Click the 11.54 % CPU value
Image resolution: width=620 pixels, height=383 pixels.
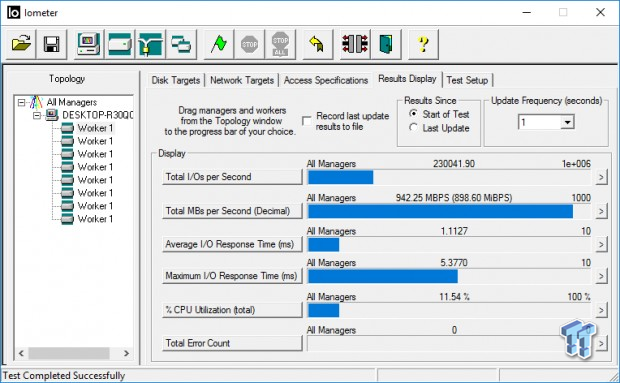coord(454,296)
